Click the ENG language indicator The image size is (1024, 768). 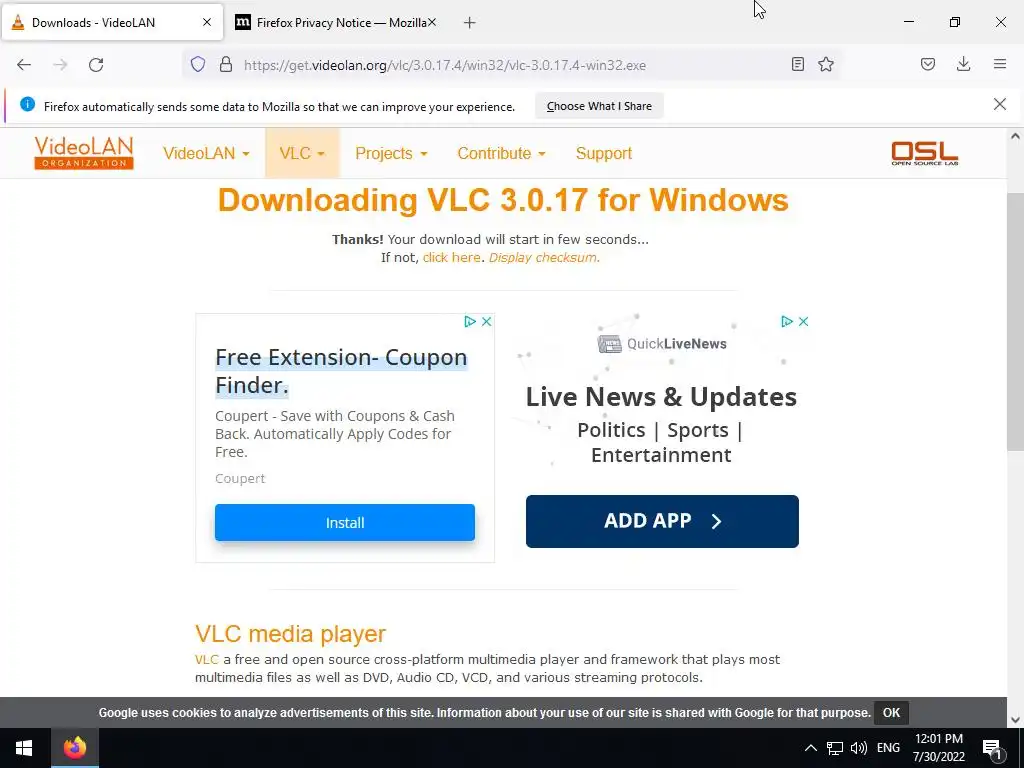tap(888, 748)
